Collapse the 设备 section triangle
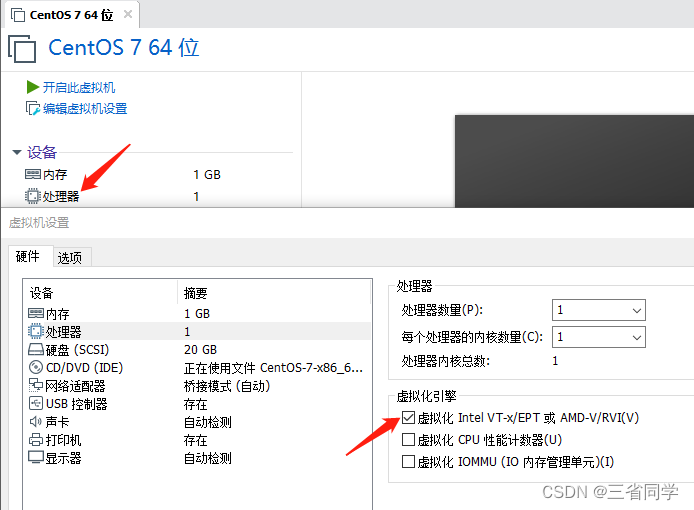 pos(17,152)
